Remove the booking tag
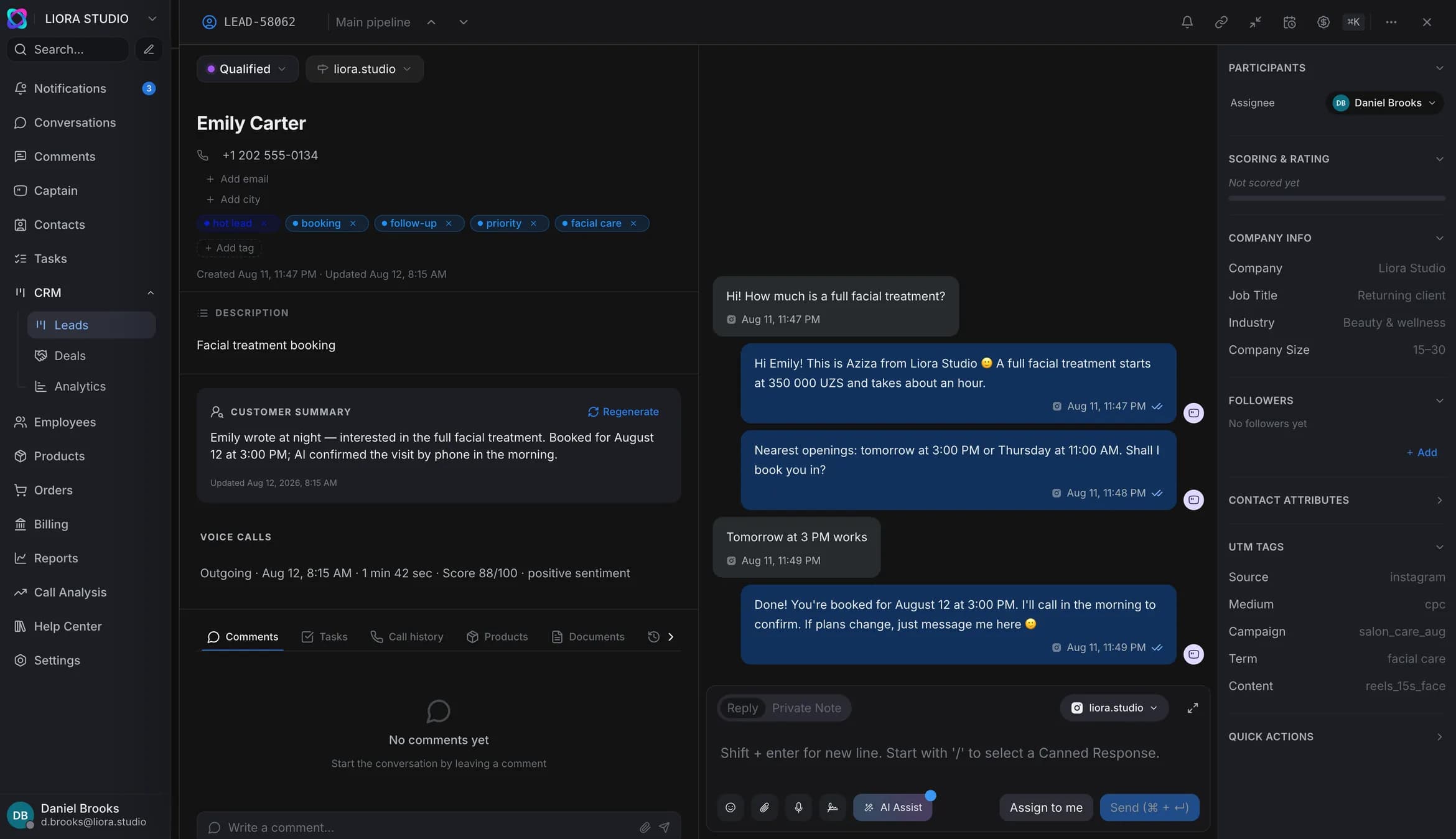 point(353,223)
